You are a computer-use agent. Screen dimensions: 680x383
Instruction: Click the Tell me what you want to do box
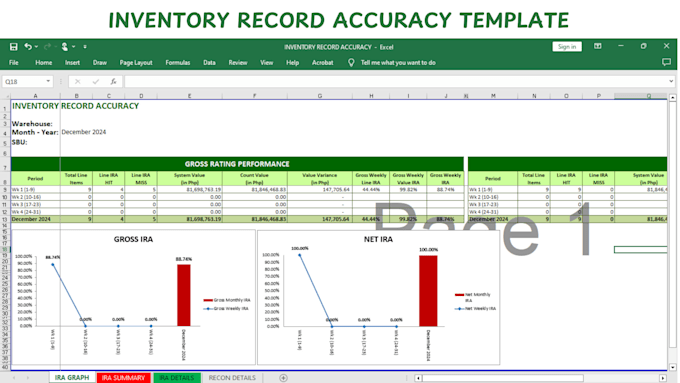398,62
